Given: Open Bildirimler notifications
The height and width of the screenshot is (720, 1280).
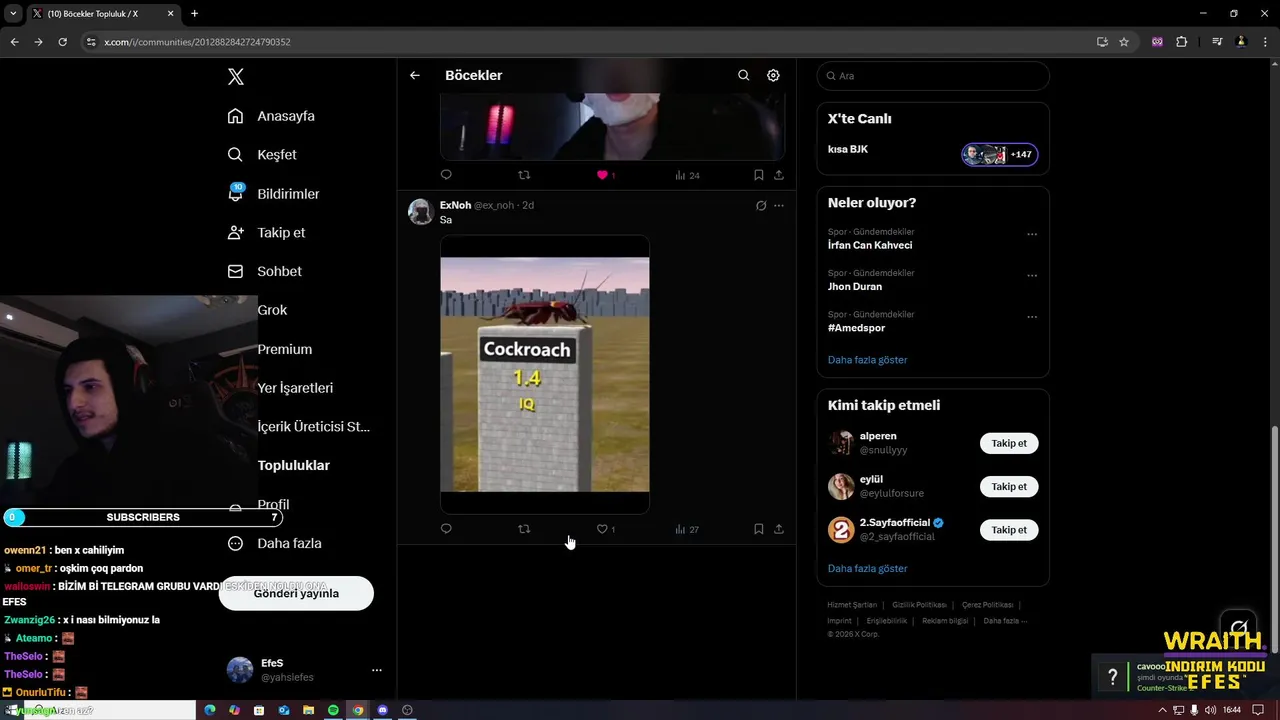Looking at the screenshot, I should tap(273, 194).
